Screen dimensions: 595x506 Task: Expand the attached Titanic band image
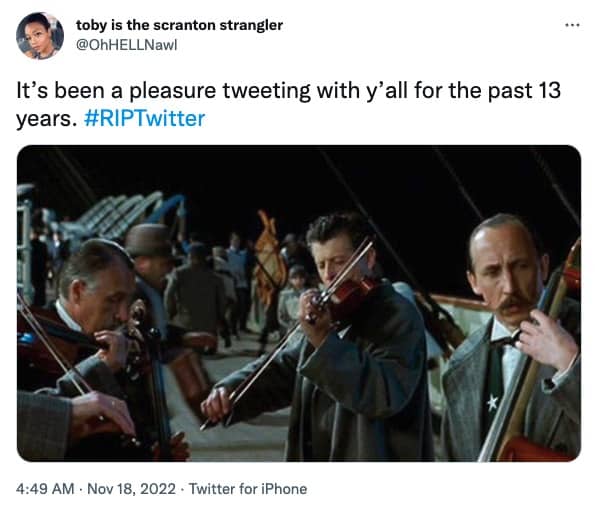[299, 303]
